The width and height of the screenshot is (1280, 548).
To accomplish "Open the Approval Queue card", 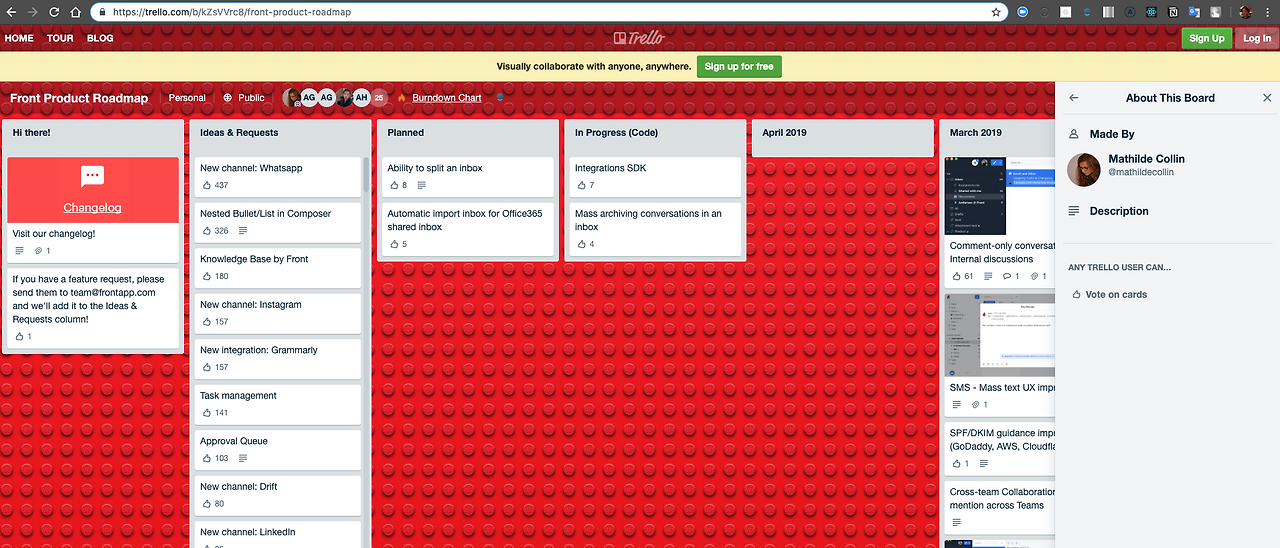I will 277,449.
